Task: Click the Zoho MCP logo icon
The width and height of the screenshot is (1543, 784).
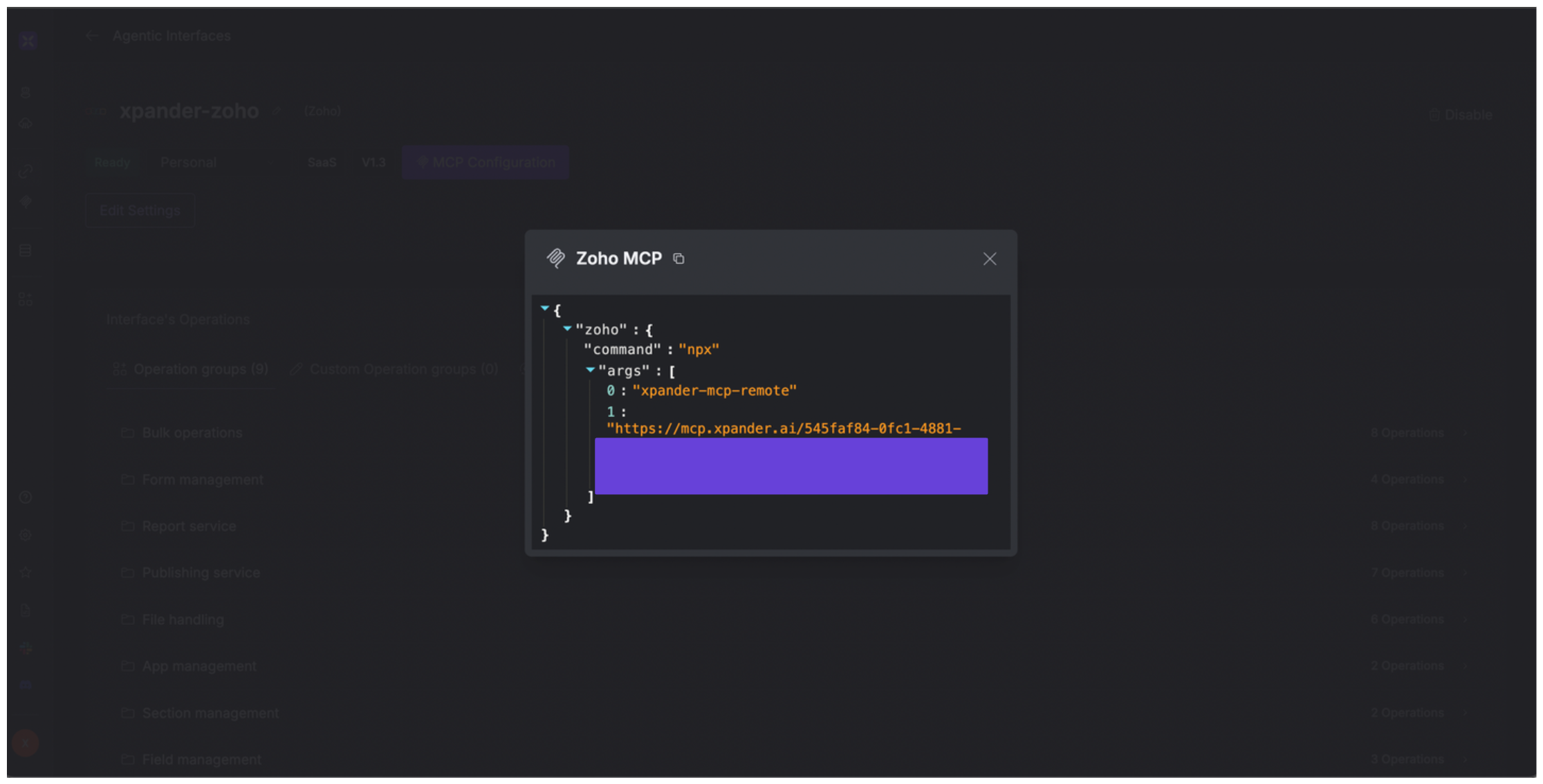Action: click(555, 259)
